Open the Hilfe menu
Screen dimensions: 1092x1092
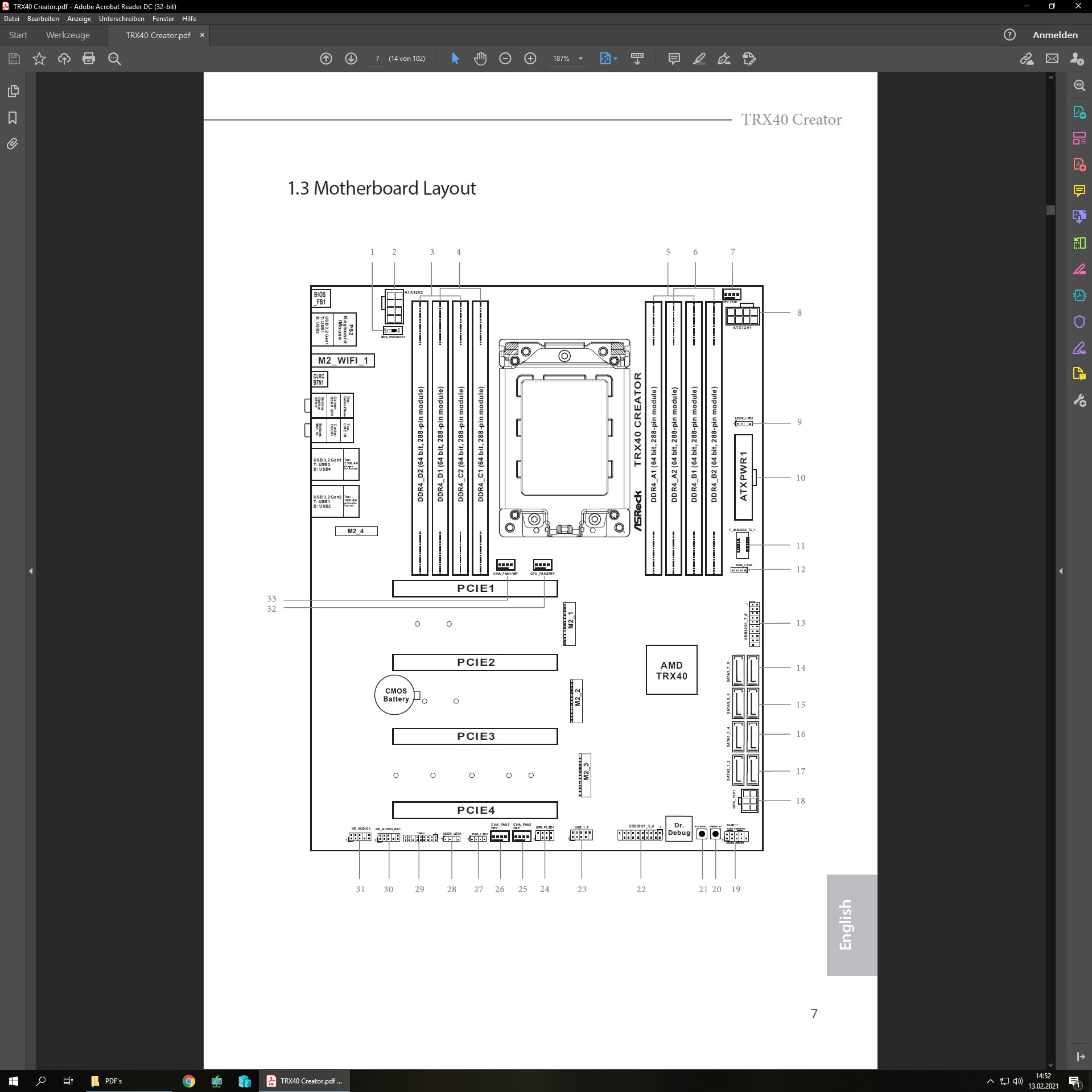189,19
